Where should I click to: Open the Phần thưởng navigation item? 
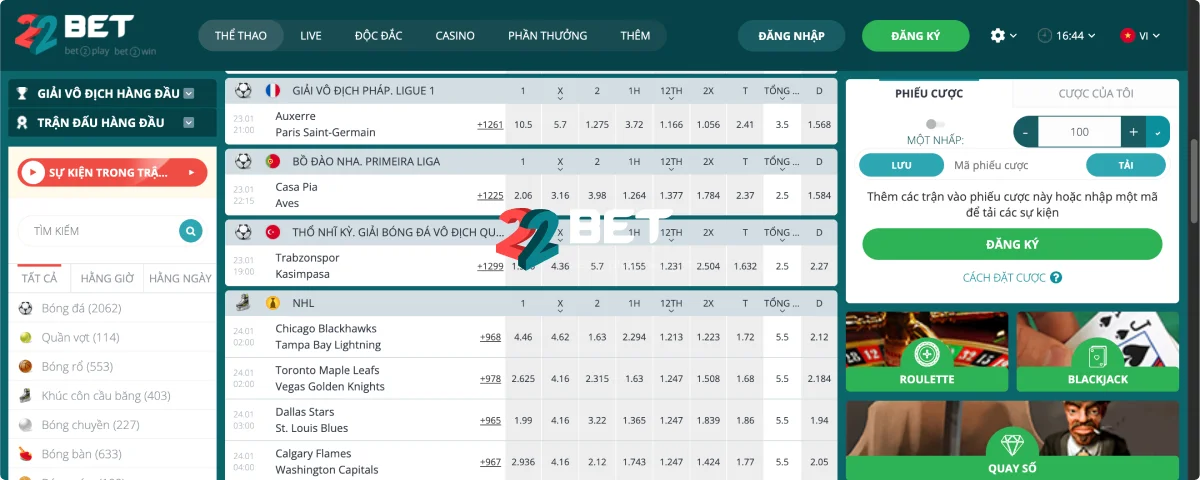[547, 35]
